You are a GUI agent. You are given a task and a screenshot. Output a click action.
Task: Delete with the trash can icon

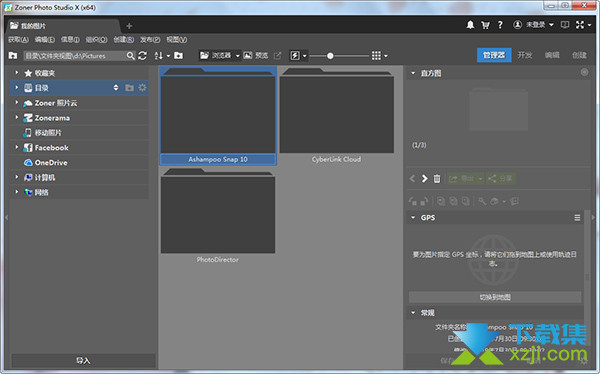pyautogui.click(x=437, y=178)
